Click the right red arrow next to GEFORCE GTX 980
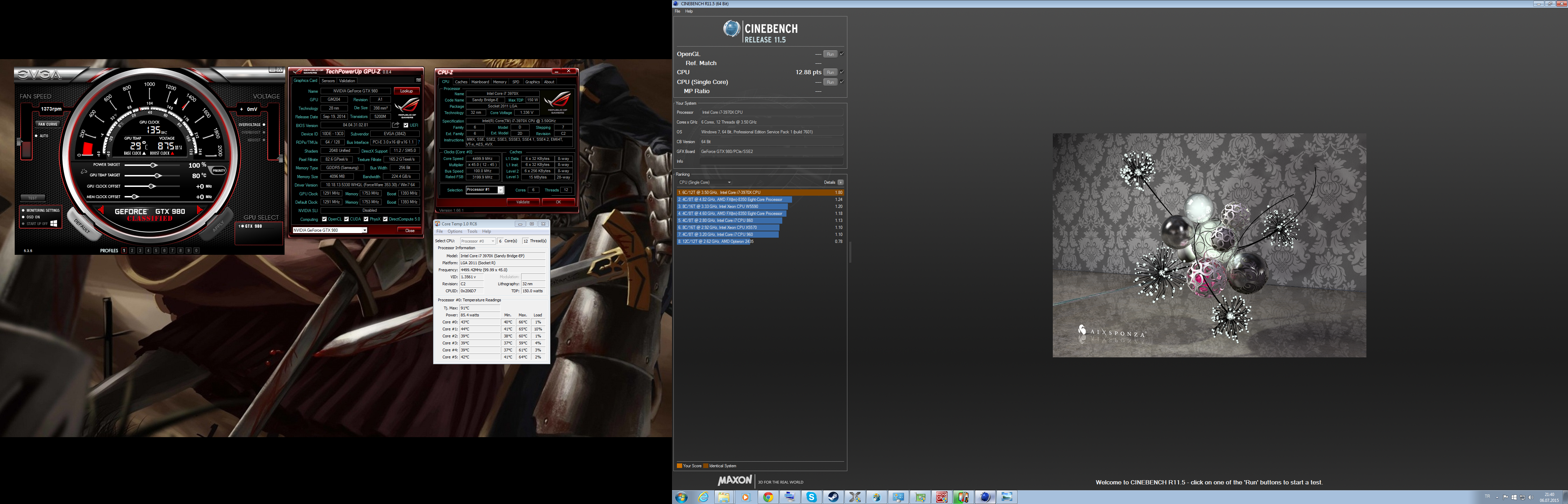The width and height of the screenshot is (1568, 504). click(x=199, y=210)
